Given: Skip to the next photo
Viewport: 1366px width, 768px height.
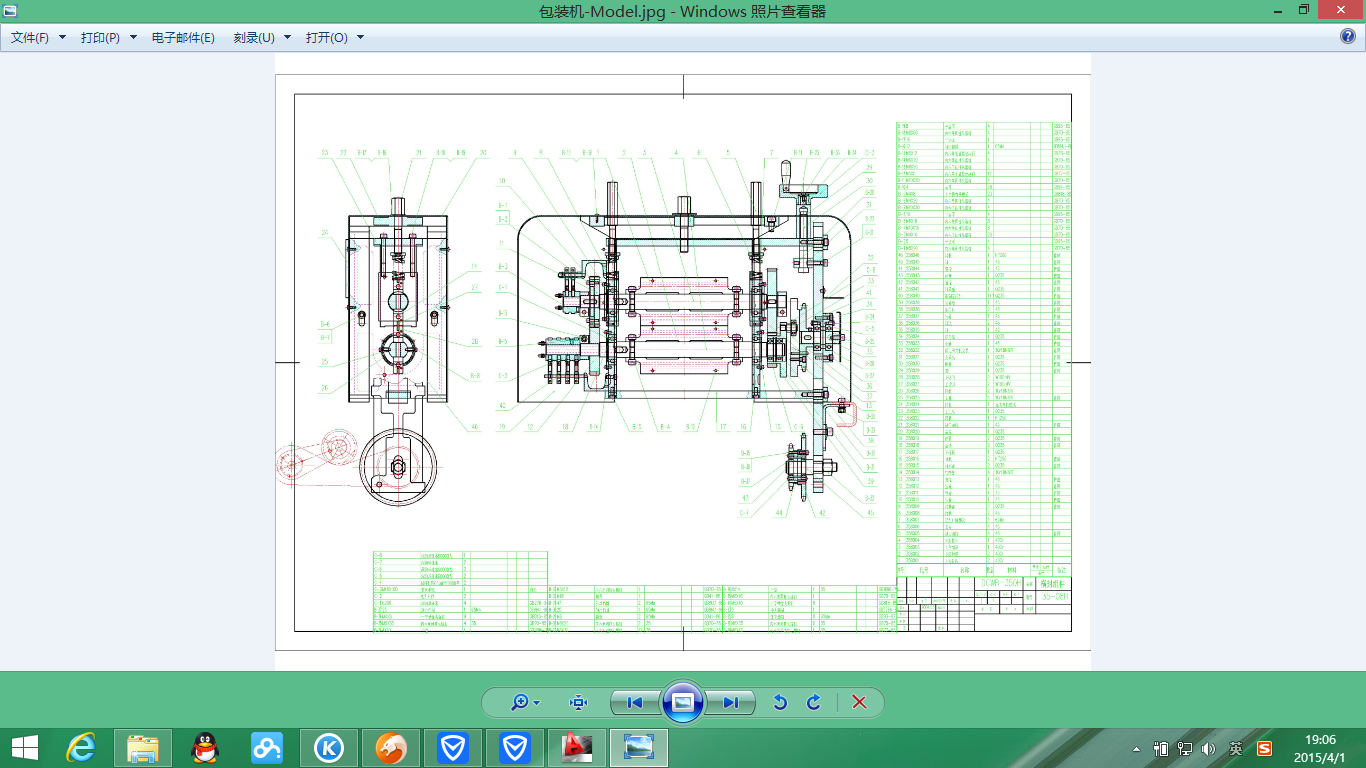Looking at the screenshot, I should click(731, 703).
